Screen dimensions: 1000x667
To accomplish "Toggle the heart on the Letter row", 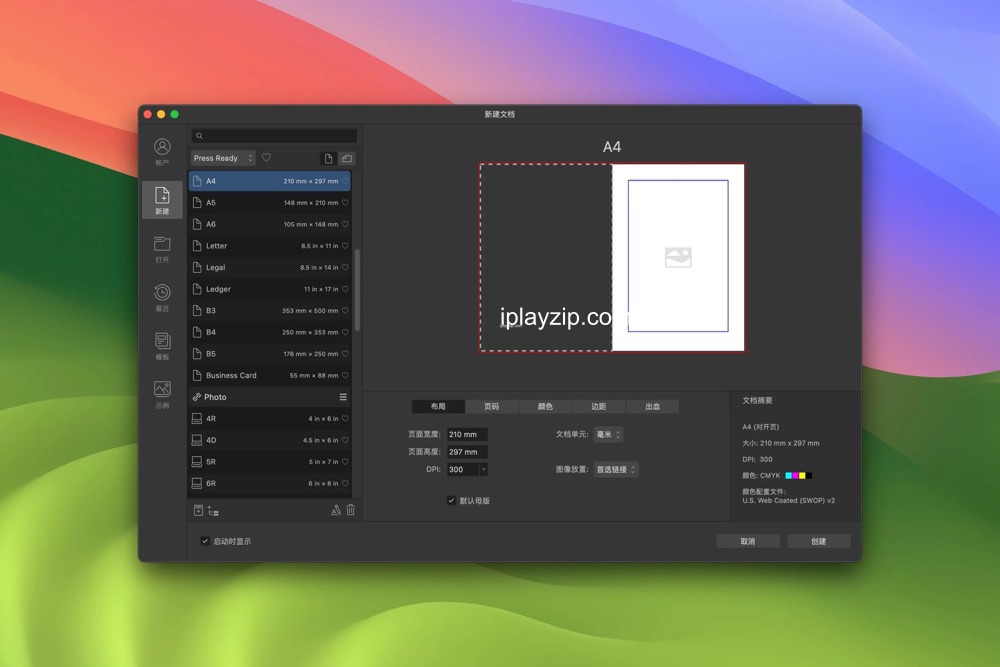I will (x=345, y=246).
